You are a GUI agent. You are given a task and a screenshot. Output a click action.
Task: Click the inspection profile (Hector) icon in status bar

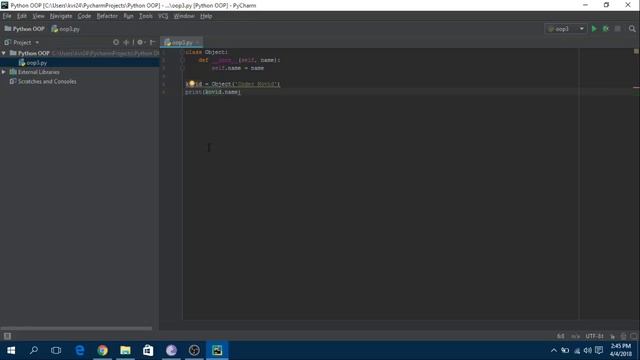coord(623,336)
